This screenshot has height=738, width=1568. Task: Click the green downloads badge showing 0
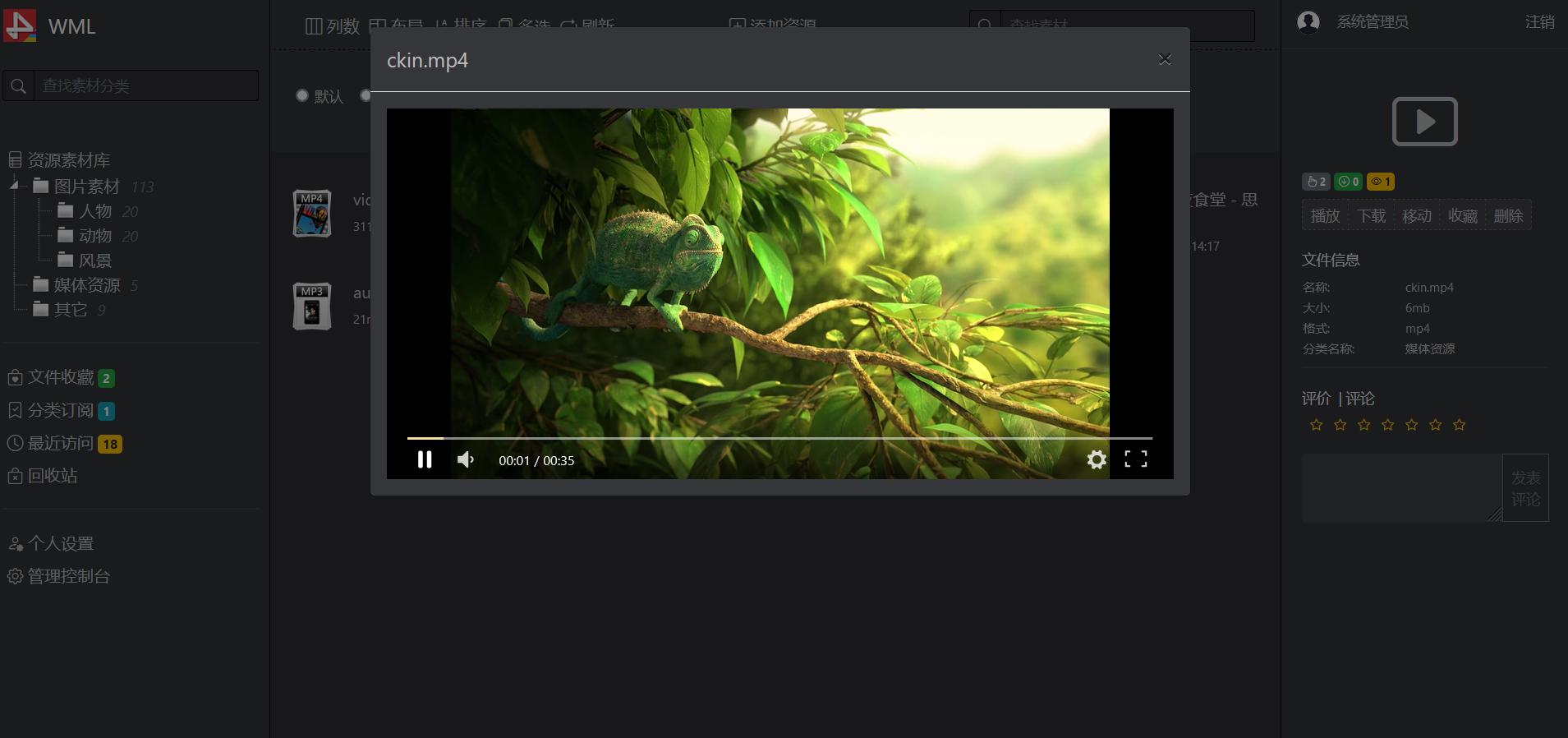(x=1349, y=182)
